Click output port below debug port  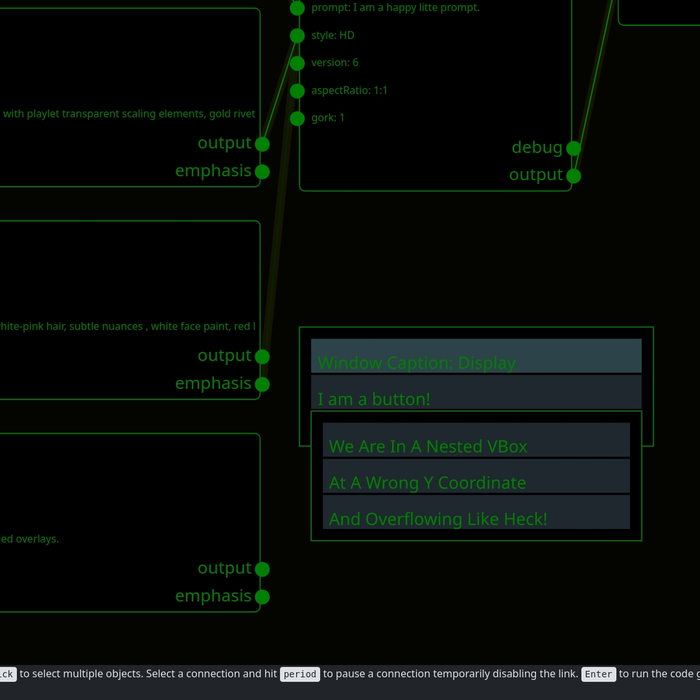(x=574, y=176)
